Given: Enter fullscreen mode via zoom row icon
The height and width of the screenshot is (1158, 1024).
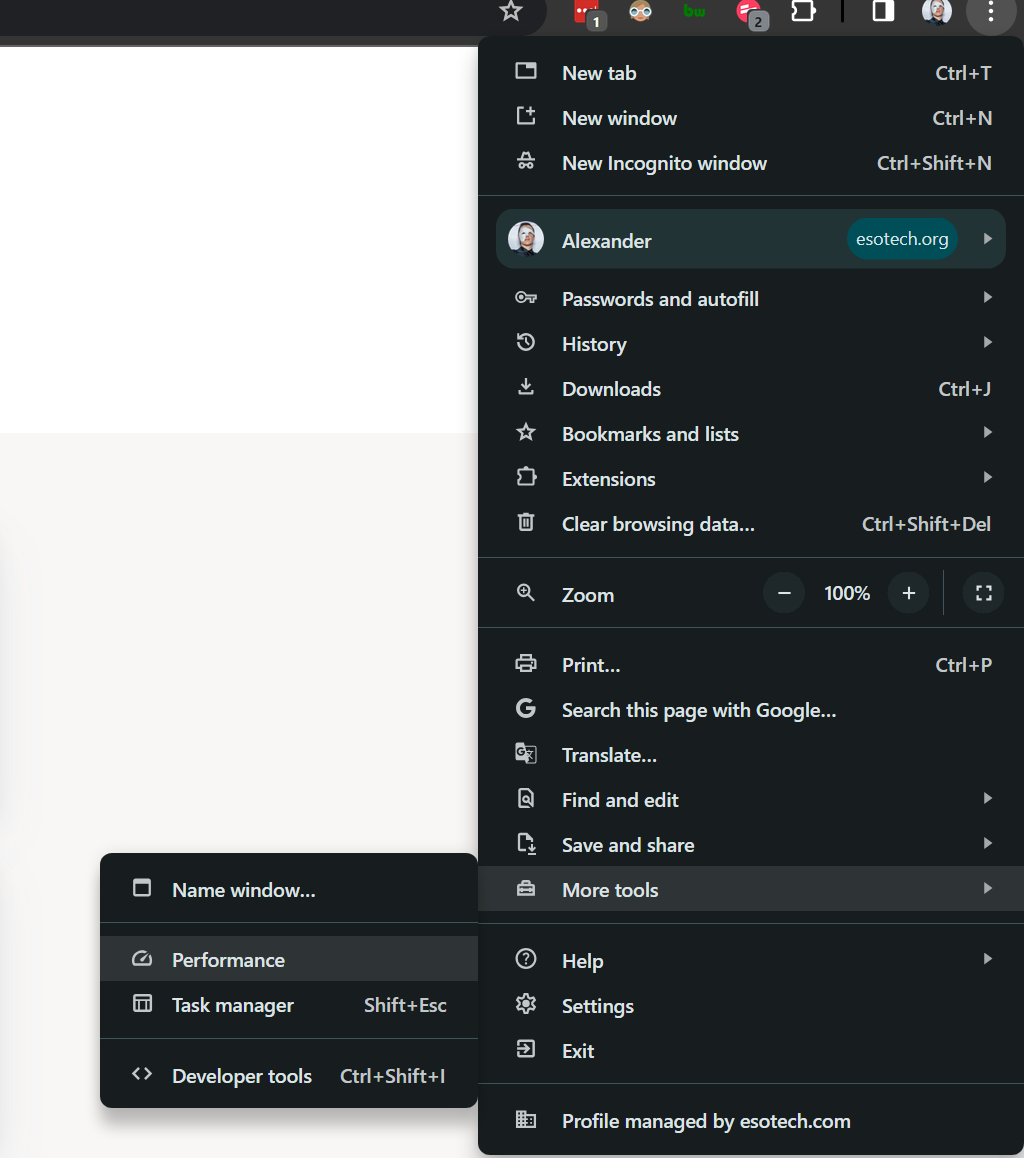Looking at the screenshot, I should [983, 594].
